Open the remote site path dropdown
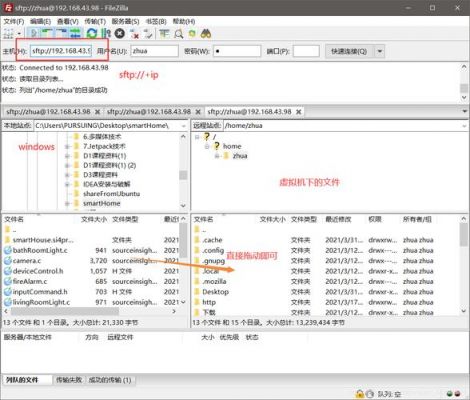This screenshot has height=400, width=470. [x=464, y=126]
